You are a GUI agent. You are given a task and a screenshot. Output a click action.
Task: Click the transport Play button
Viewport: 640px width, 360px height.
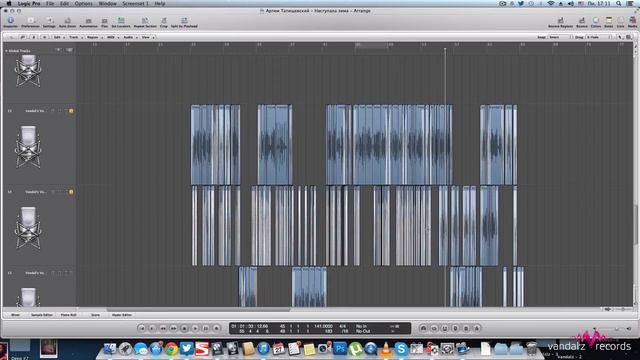click(195, 328)
